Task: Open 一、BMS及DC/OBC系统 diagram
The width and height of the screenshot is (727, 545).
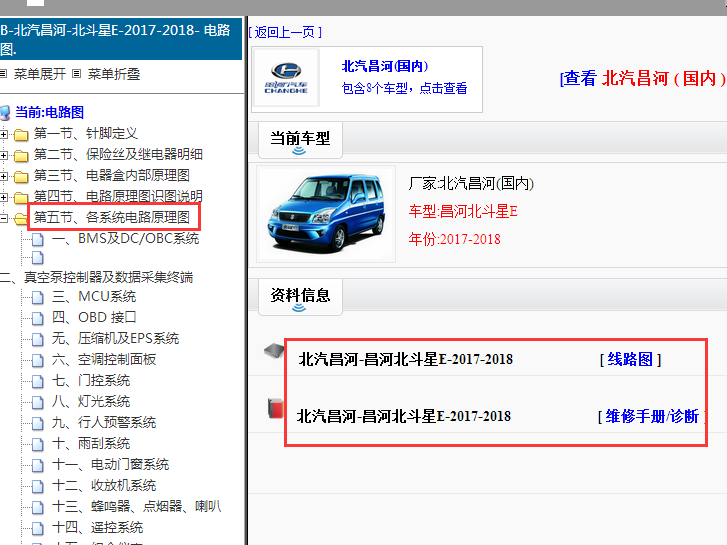Action: point(125,238)
